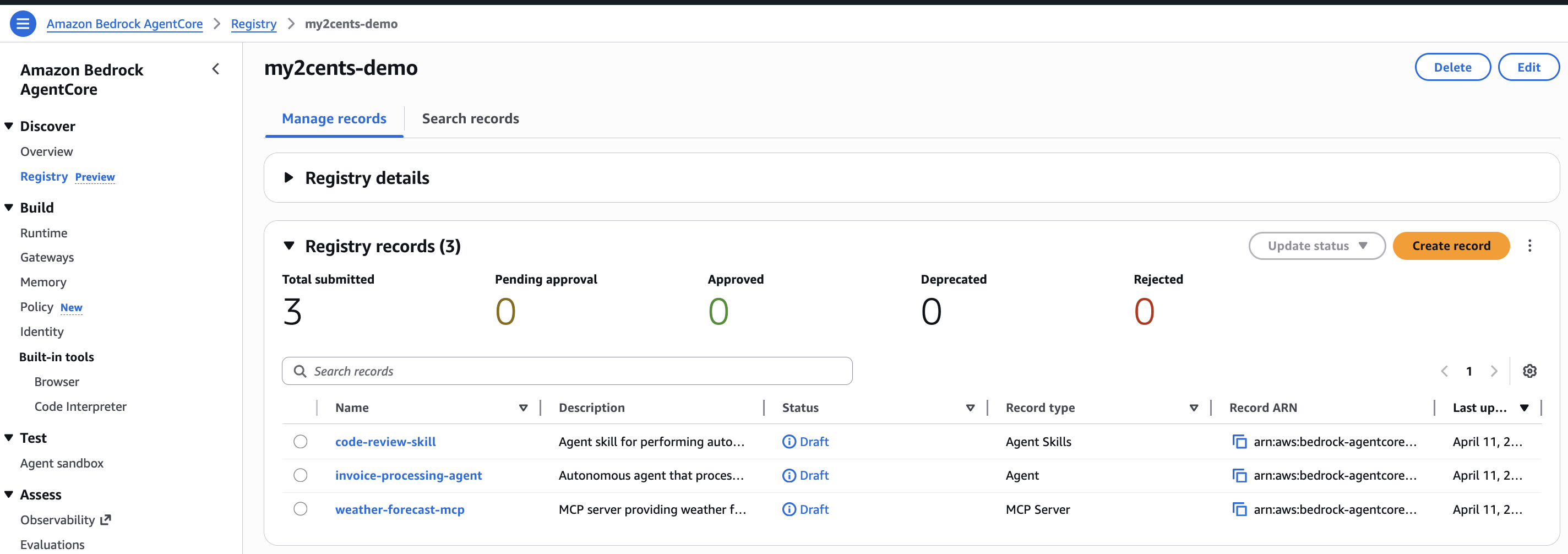Select the invoice-processing-agent row
The width and height of the screenshot is (1568, 554).
click(301, 475)
